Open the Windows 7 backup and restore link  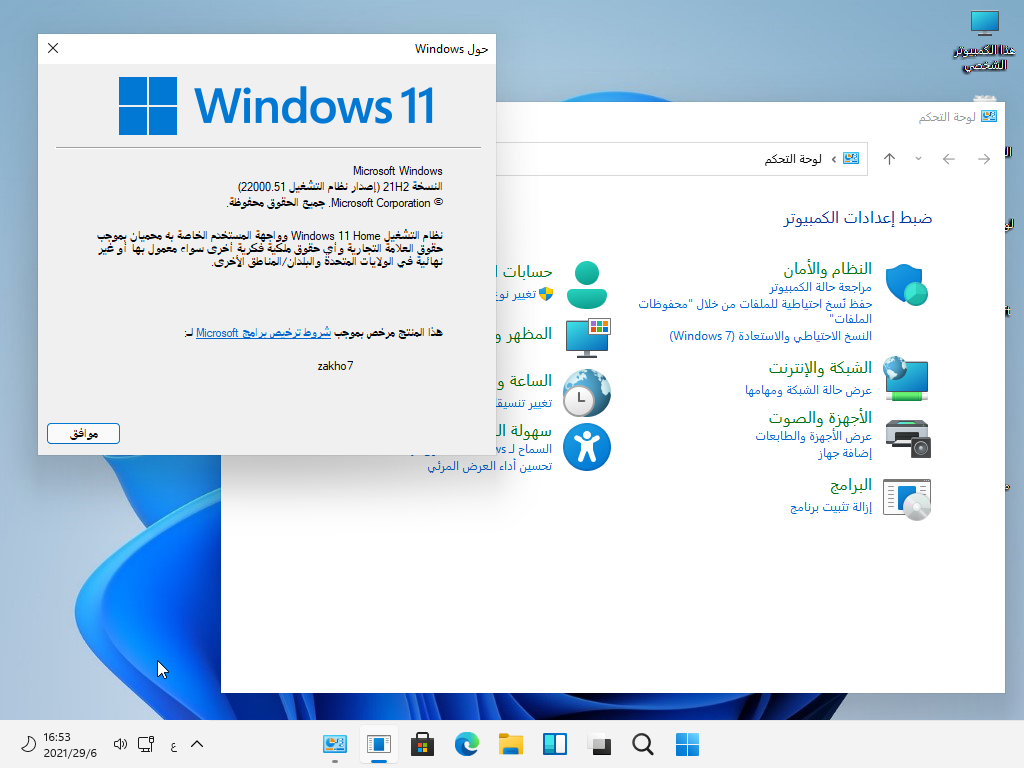771,336
